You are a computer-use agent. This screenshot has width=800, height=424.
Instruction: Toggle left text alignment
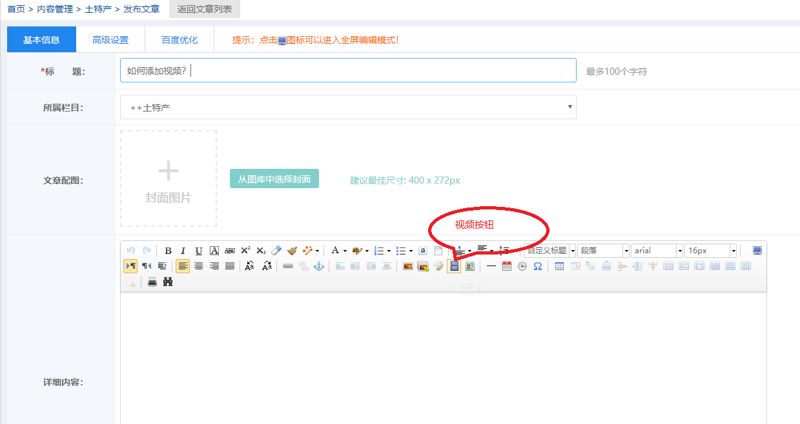(183, 267)
